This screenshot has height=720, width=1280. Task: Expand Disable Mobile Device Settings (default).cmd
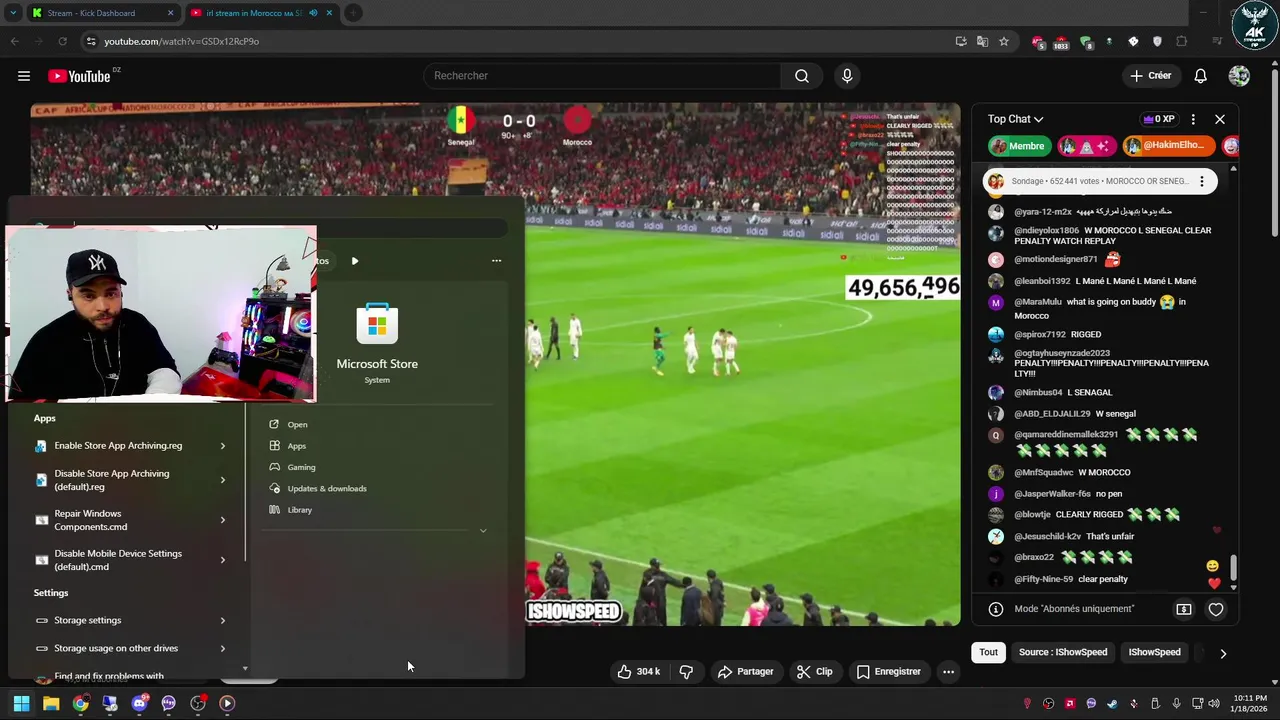(x=222, y=560)
